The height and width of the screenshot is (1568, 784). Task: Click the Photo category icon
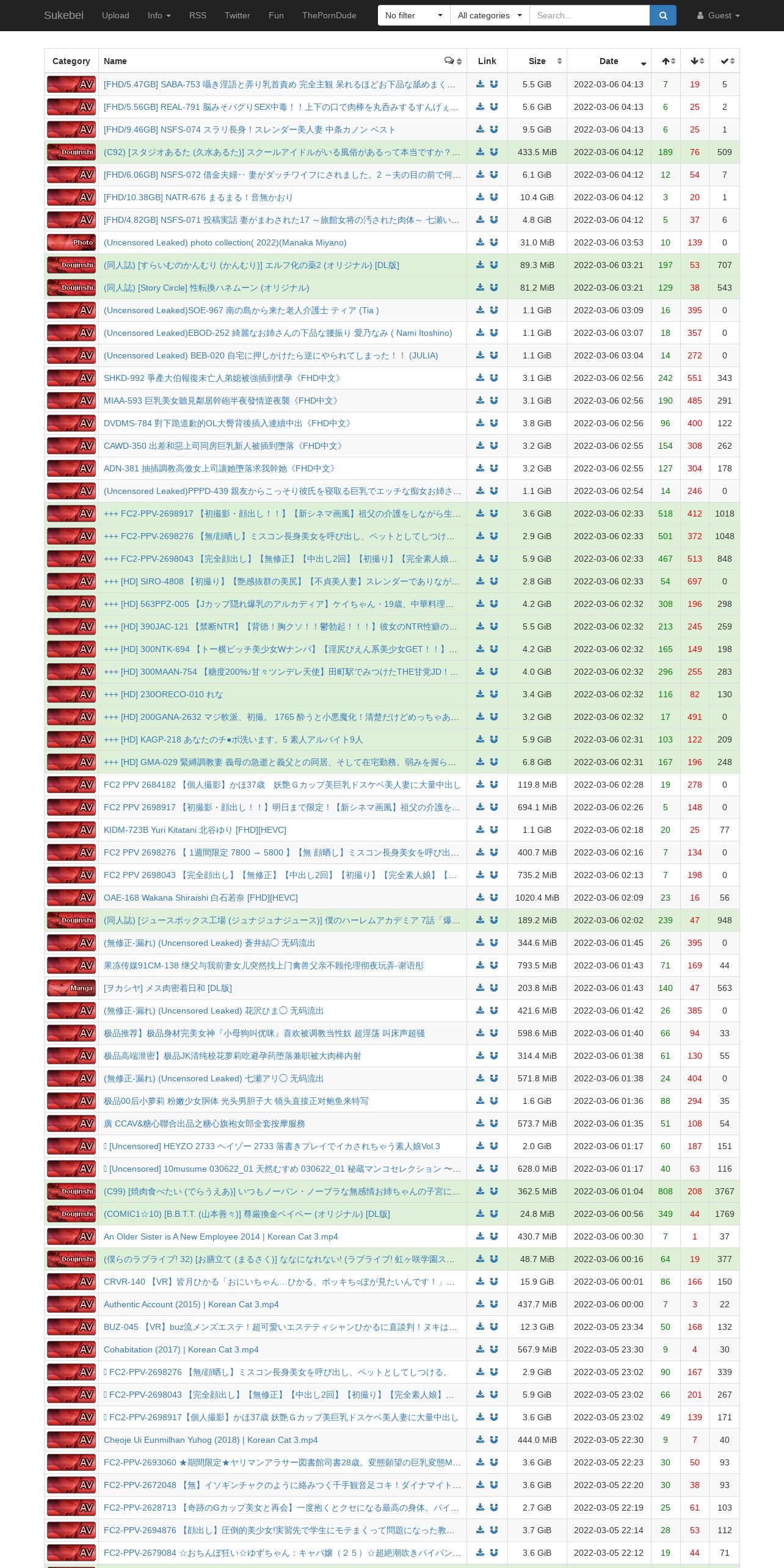coord(71,242)
